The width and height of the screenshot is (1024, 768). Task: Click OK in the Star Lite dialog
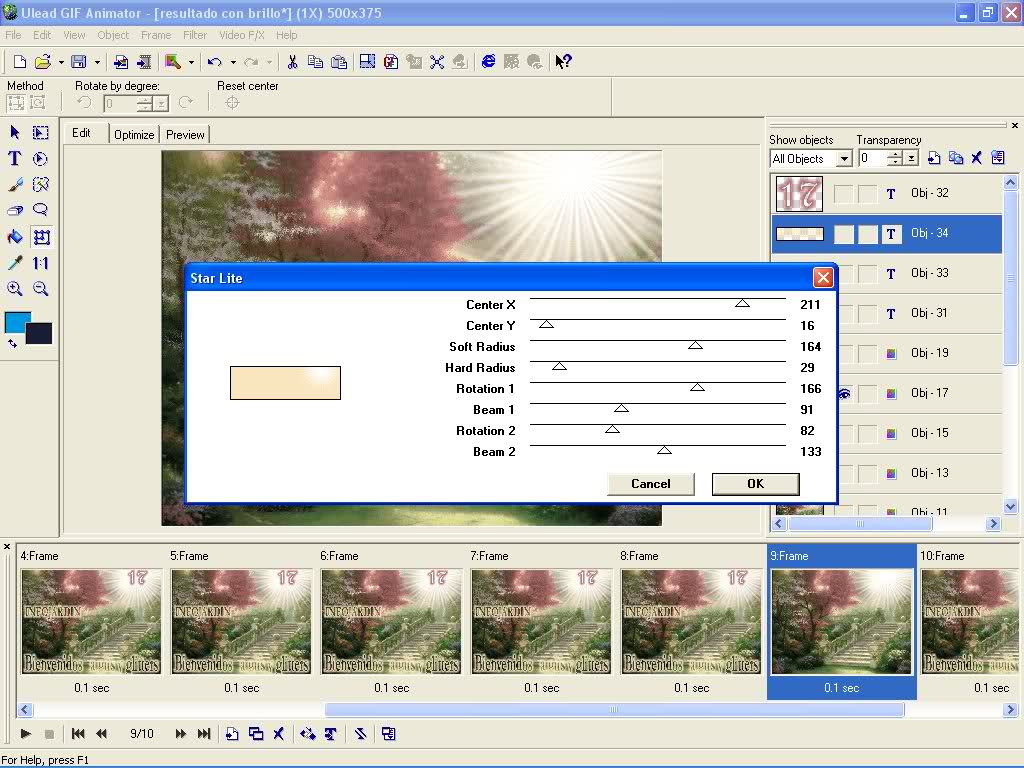tap(756, 484)
